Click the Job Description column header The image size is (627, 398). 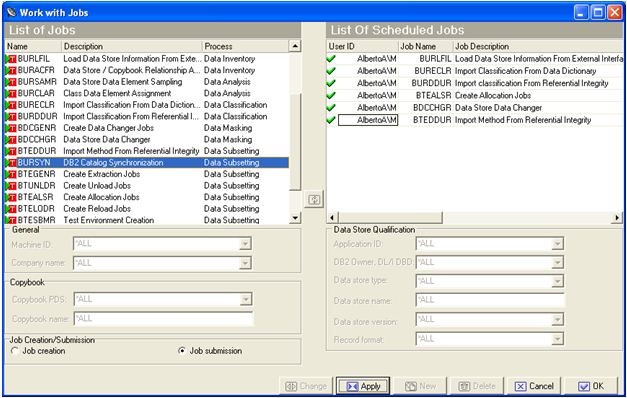point(538,46)
